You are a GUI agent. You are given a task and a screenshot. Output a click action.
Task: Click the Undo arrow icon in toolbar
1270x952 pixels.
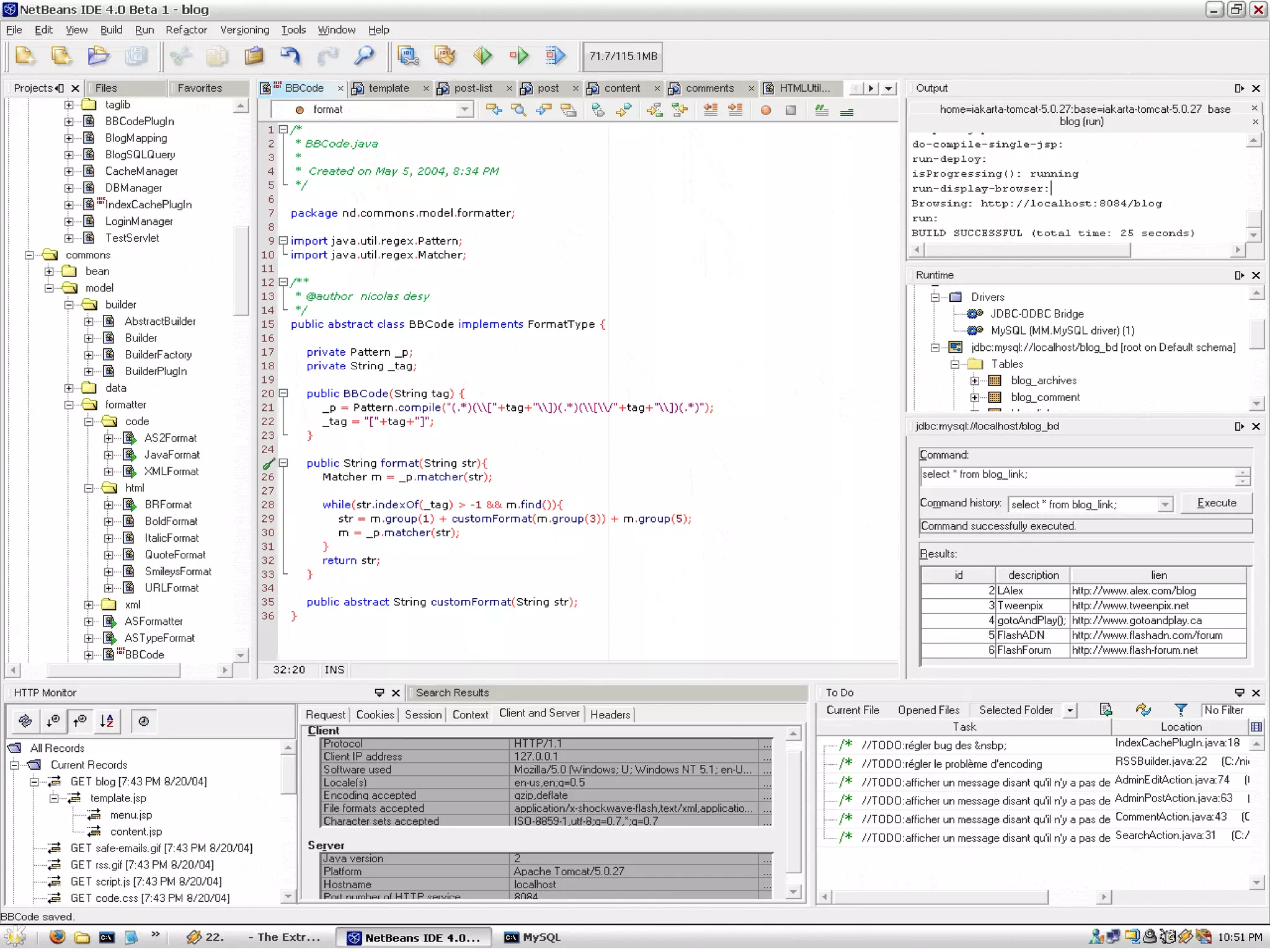(290, 56)
